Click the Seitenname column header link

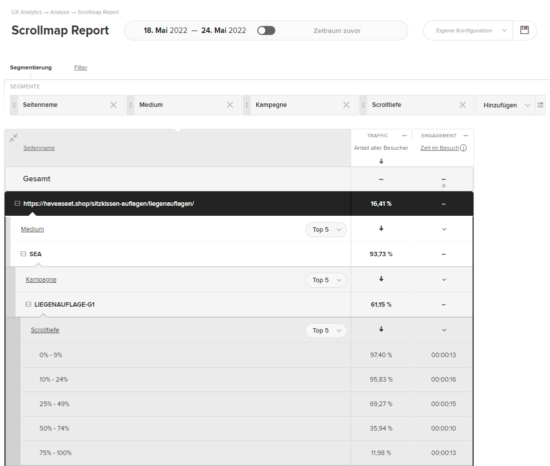tap(39, 148)
